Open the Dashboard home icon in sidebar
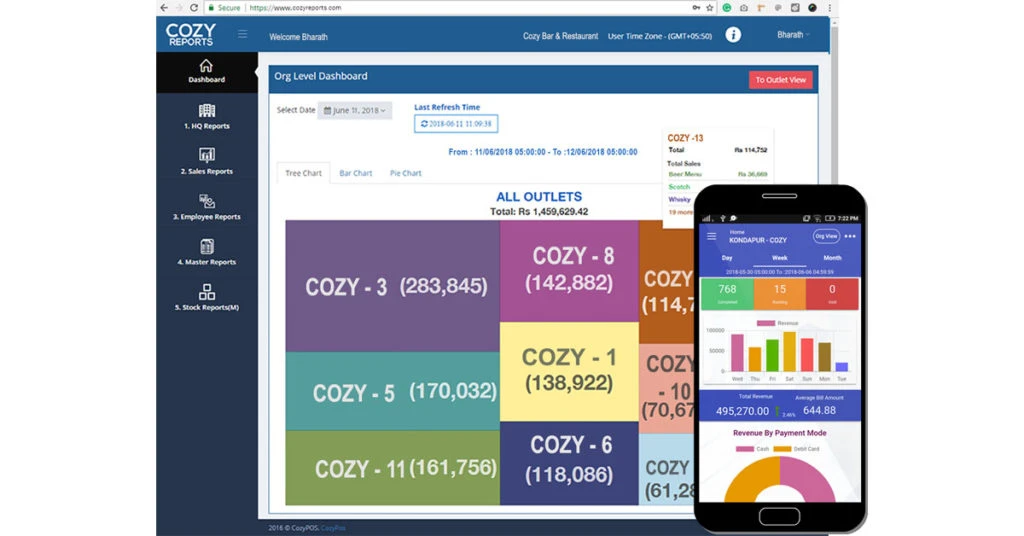 coord(206,65)
